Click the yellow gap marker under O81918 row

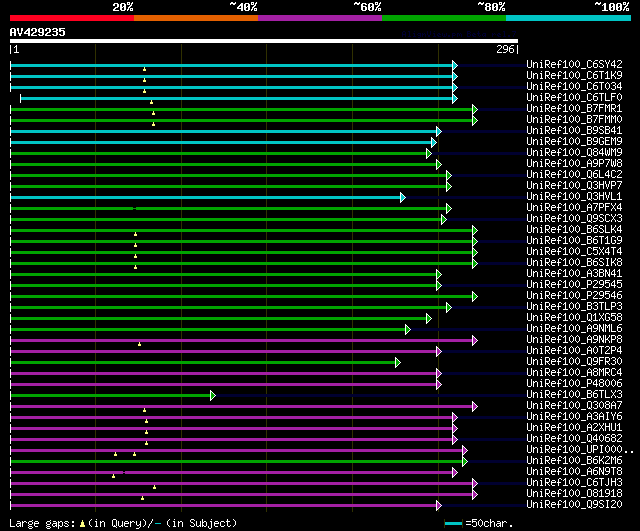(x=142, y=498)
